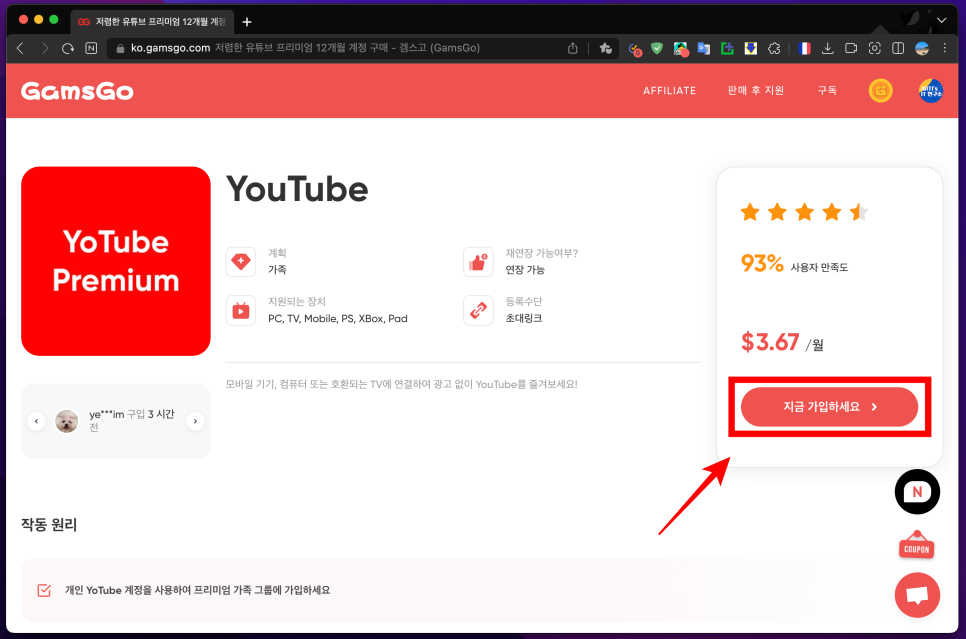Open the extensions puzzle icon
Image resolution: width=966 pixels, height=639 pixels.
(x=774, y=48)
